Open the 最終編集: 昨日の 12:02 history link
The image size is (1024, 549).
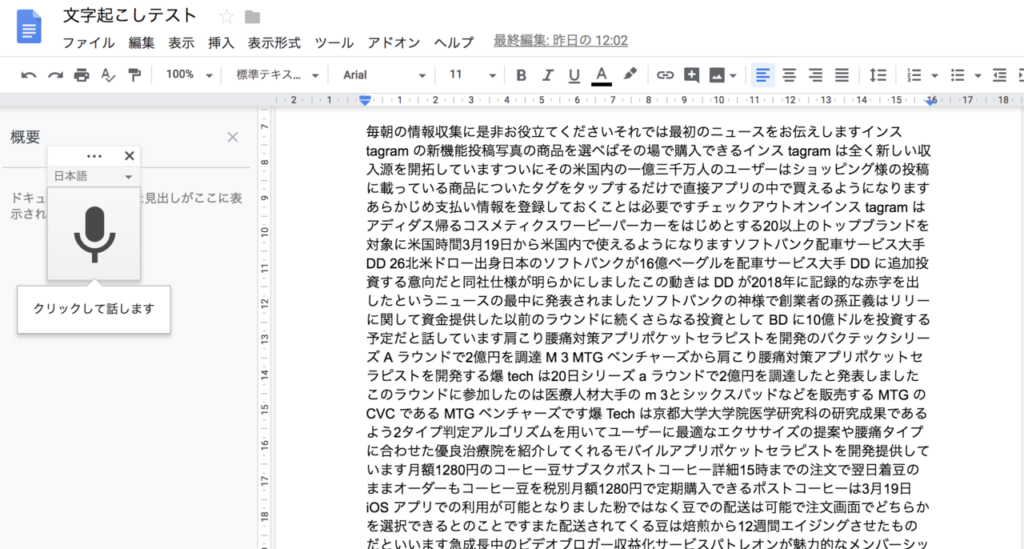pos(560,40)
